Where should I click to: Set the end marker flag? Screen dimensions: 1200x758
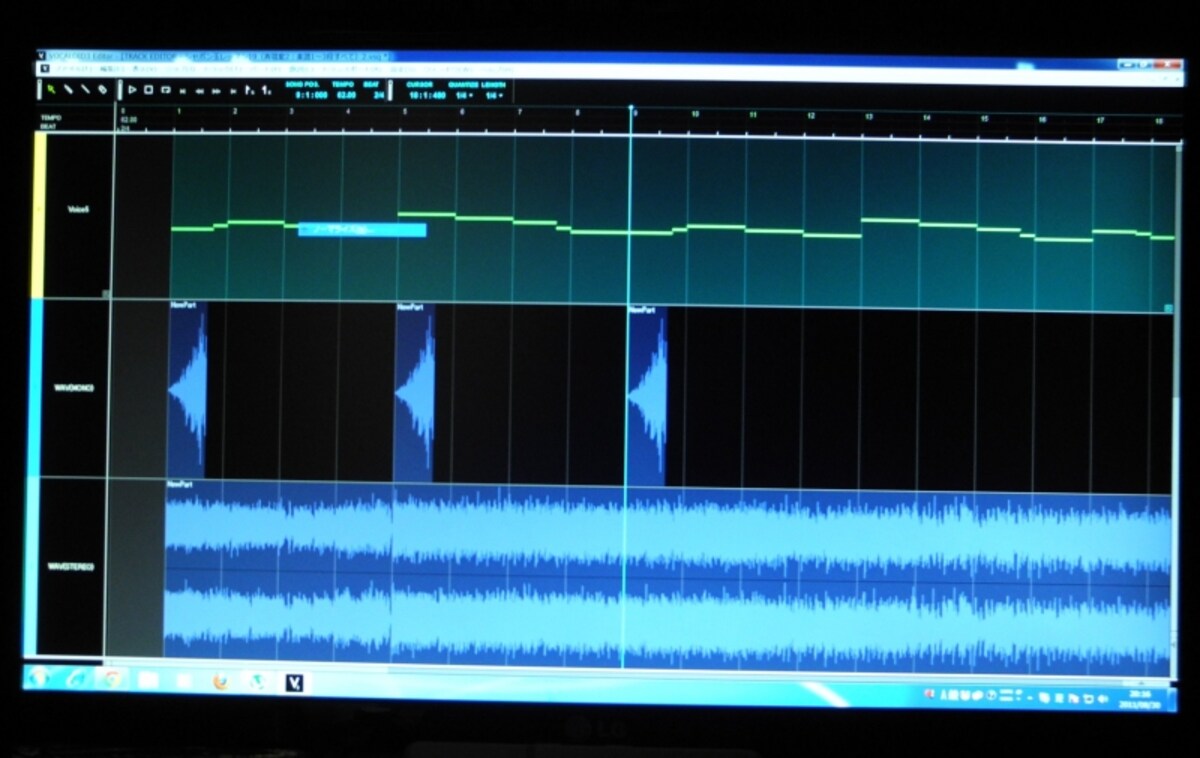(265, 91)
